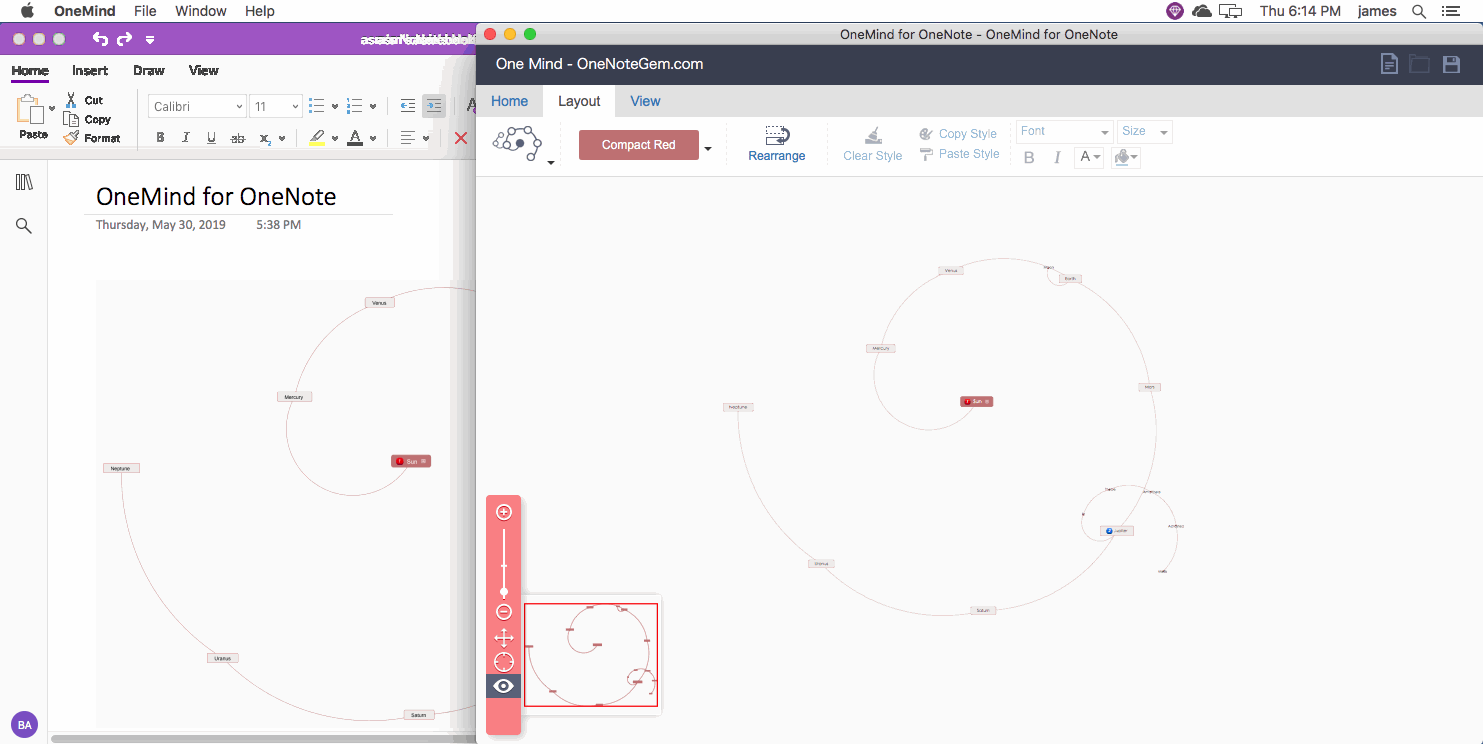Image resolution: width=1483 pixels, height=744 pixels.
Task: Click the spiral layout structure icon
Action: (x=516, y=145)
